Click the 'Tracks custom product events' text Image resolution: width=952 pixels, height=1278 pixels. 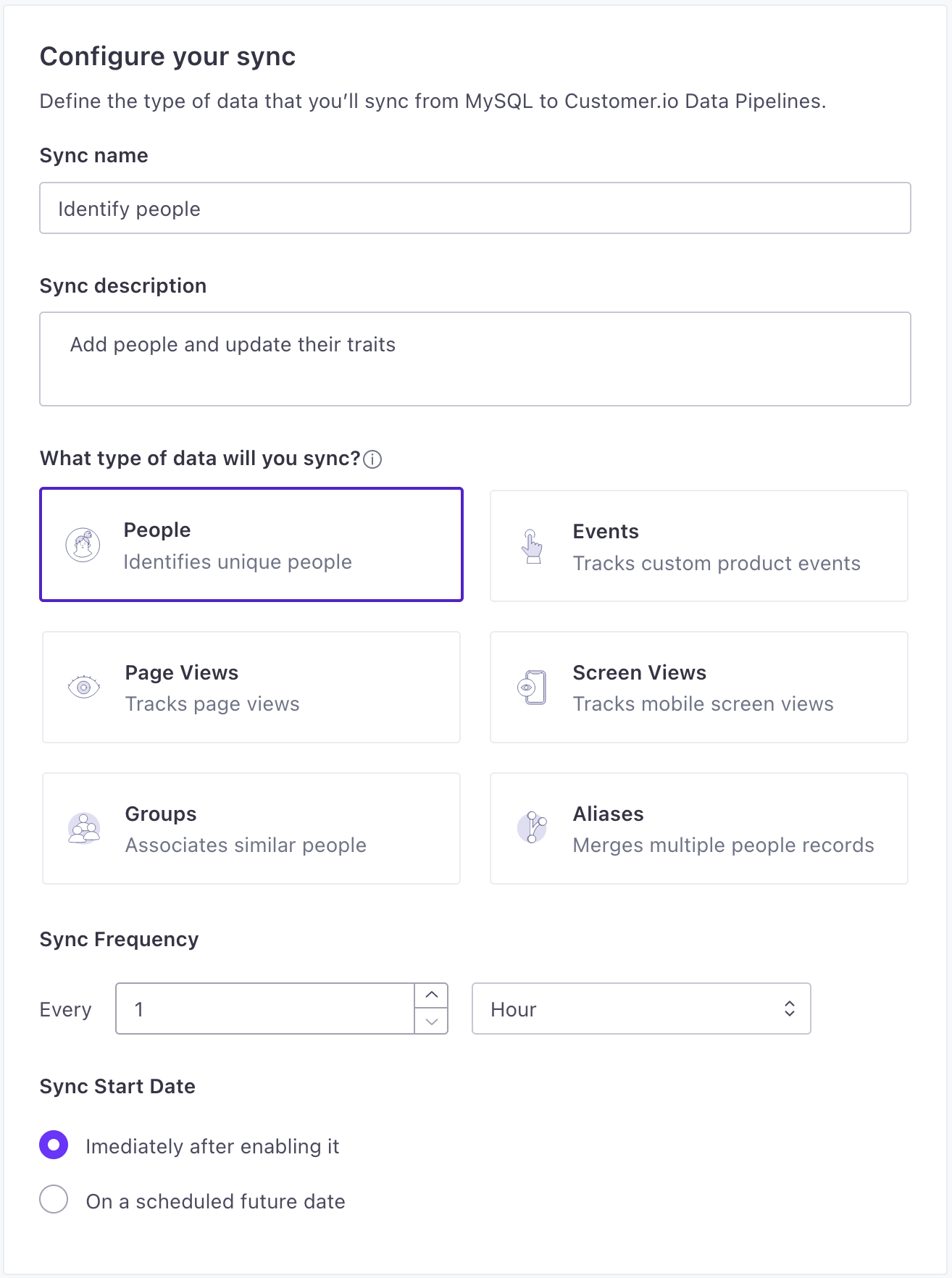pyautogui.click(x=717, y=564)
